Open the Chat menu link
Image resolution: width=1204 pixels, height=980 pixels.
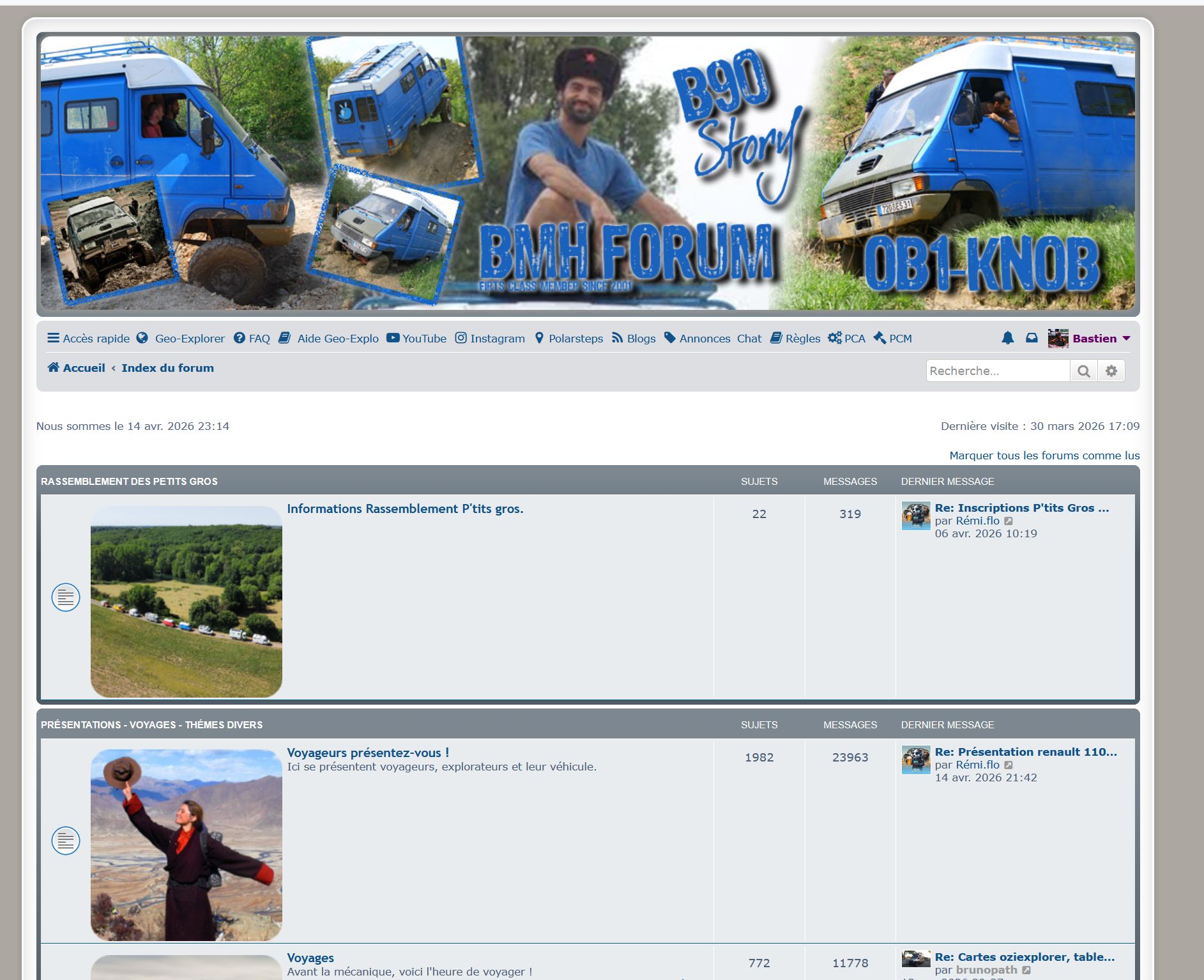(749, 339)
